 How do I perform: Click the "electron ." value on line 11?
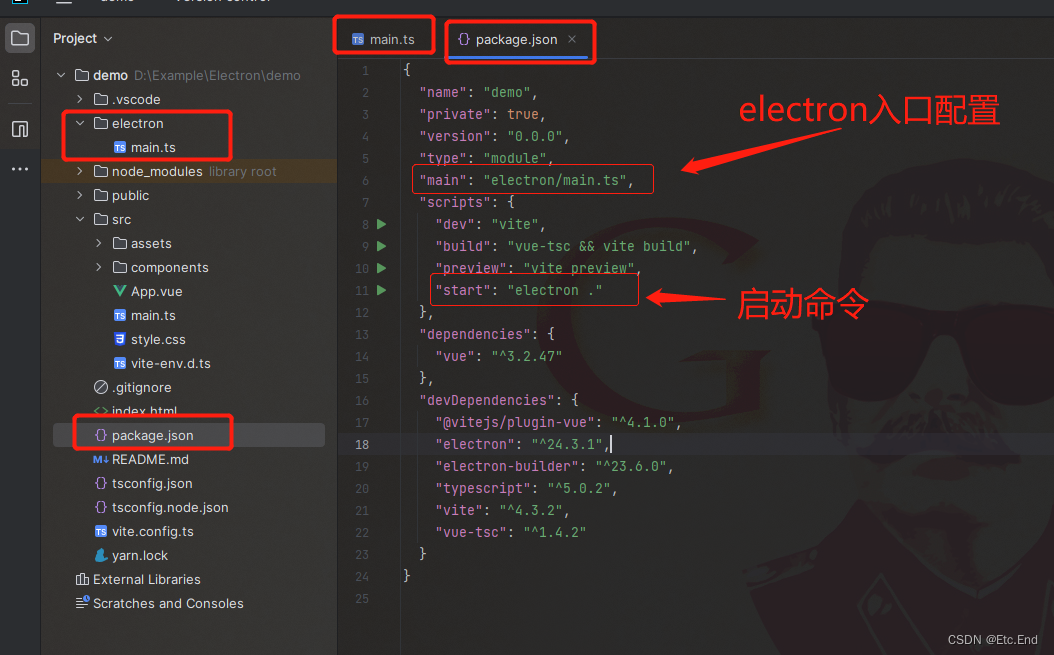[x=555, y=291]
